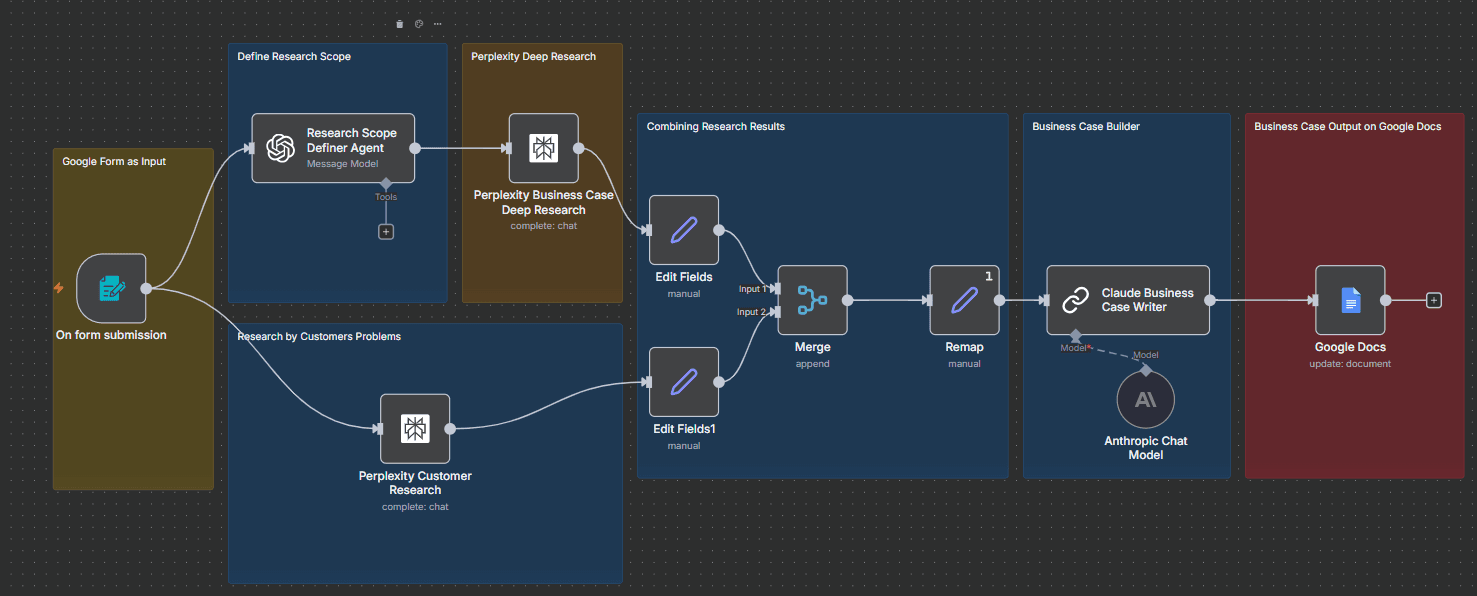Click the On form submission trigger icon
1477x596 pixels.
pos(110,288)
